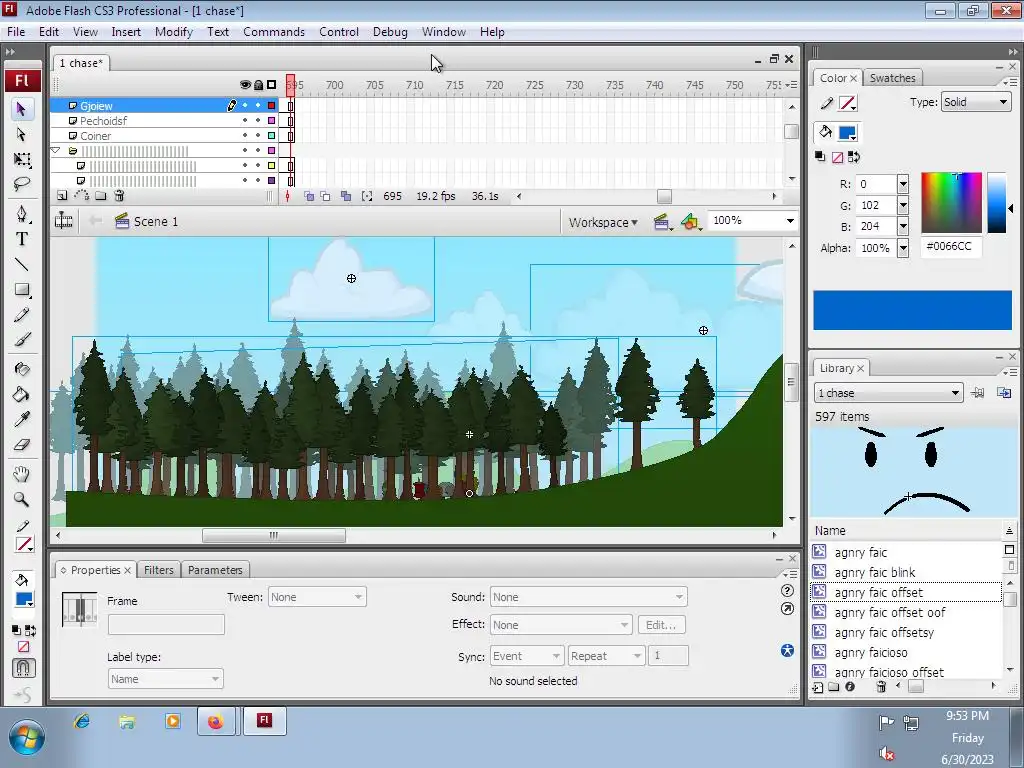Click the frame label input field
Screen dimensions: 1024x768
(x=166, y=624)
